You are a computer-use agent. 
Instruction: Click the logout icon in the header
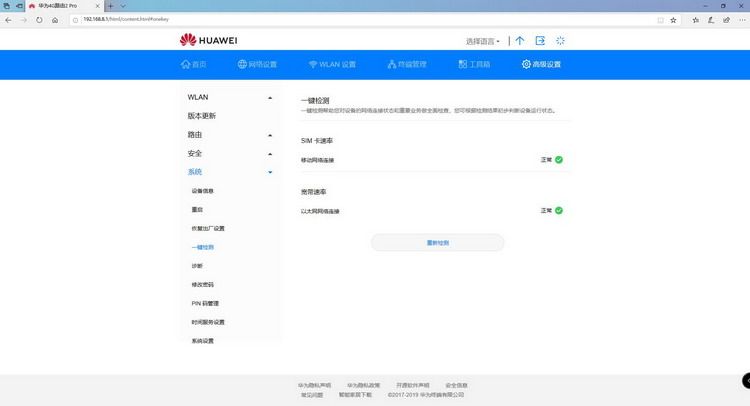540,41
